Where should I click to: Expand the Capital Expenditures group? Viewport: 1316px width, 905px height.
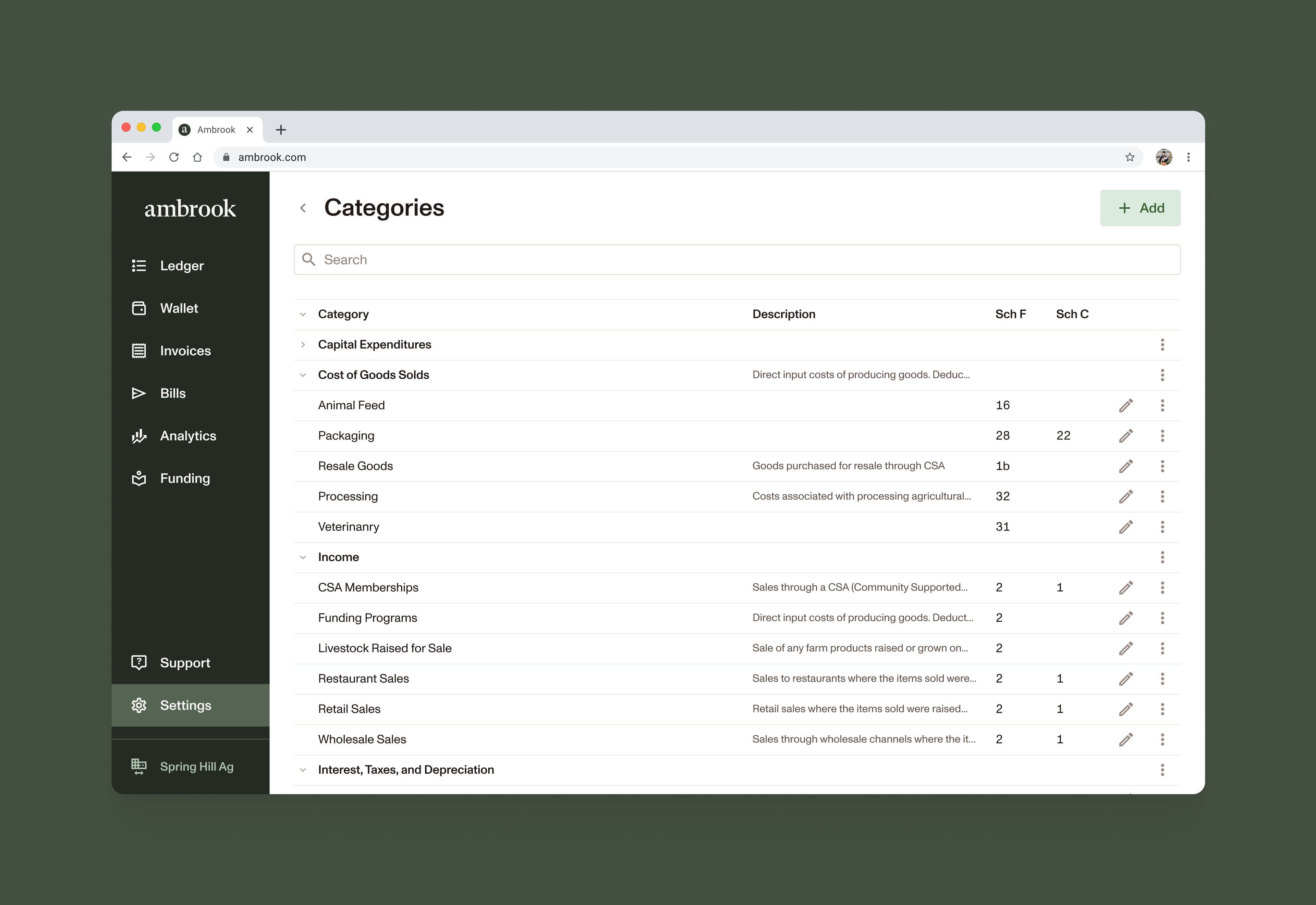pyautogui.click(x=303, y=345)
